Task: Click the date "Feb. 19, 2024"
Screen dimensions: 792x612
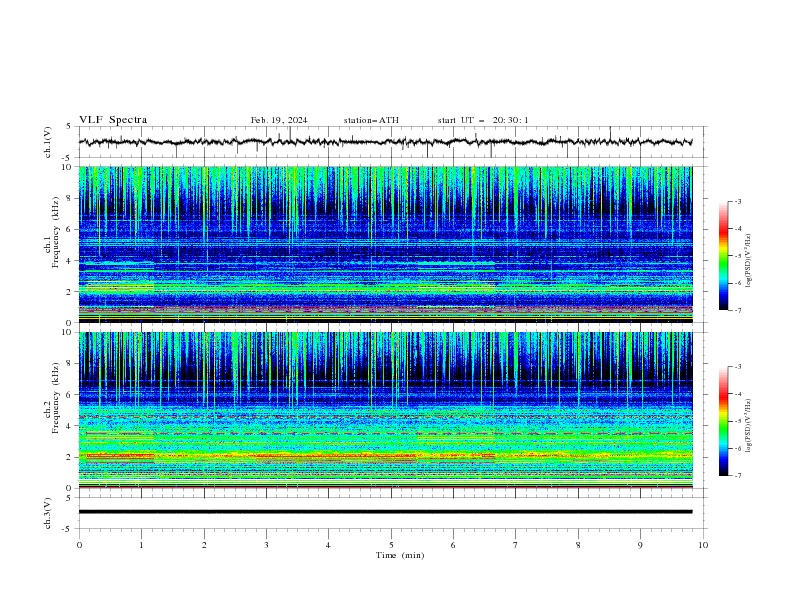Action: click(x=279, y=120)
